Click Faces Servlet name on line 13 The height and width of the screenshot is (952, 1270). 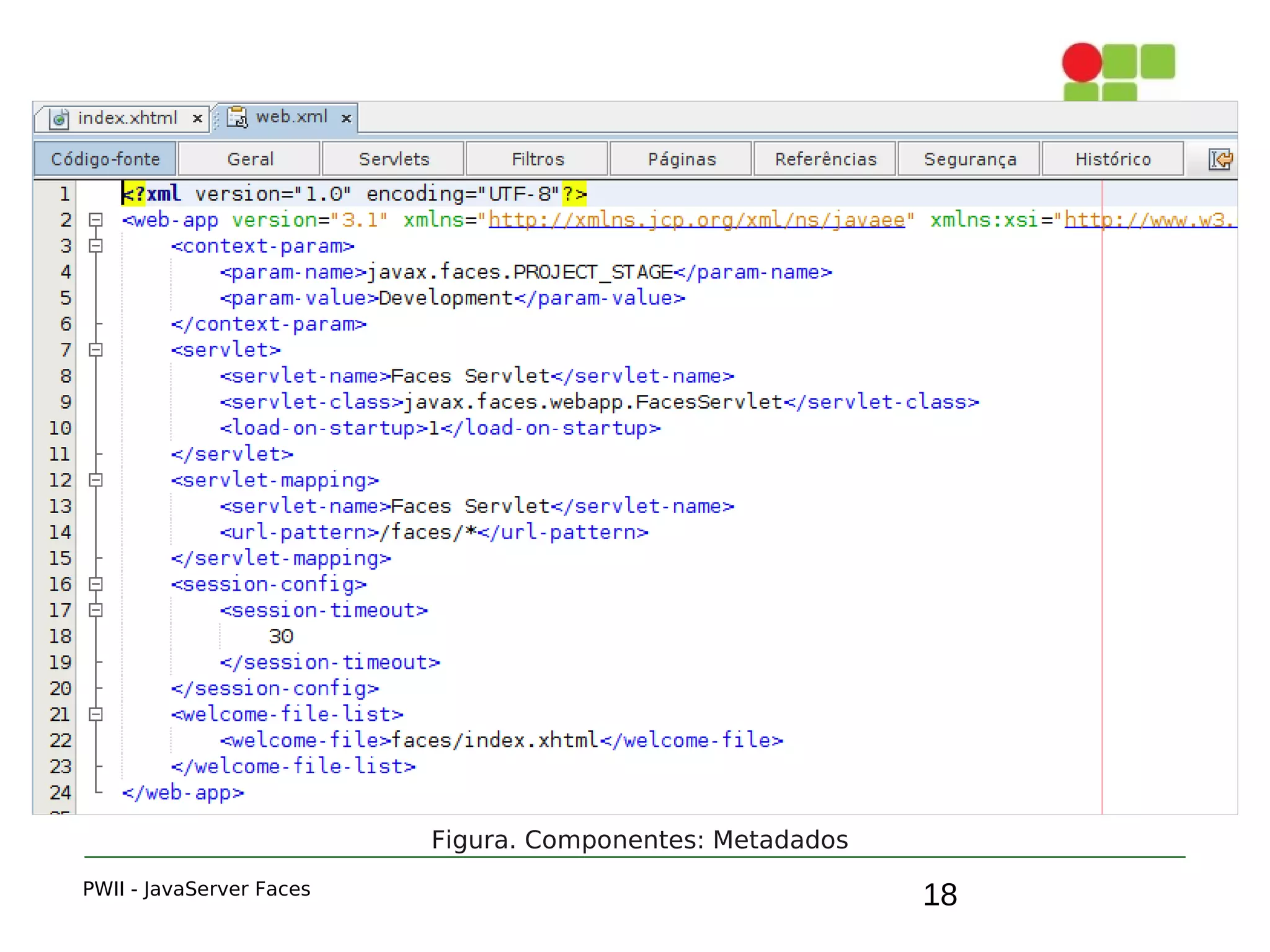tap(470, 506)
